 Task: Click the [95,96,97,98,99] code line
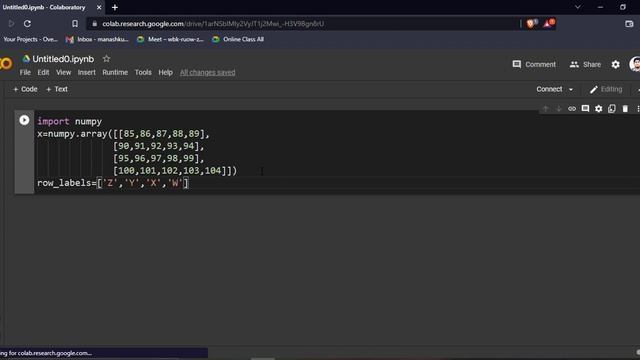[158, 158]
